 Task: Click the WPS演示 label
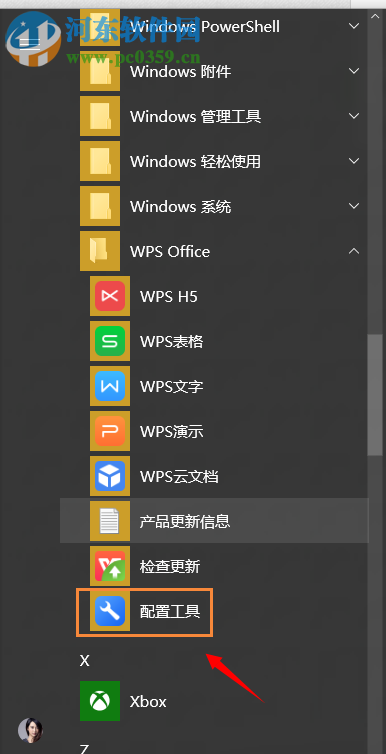(x=172, y=431)
